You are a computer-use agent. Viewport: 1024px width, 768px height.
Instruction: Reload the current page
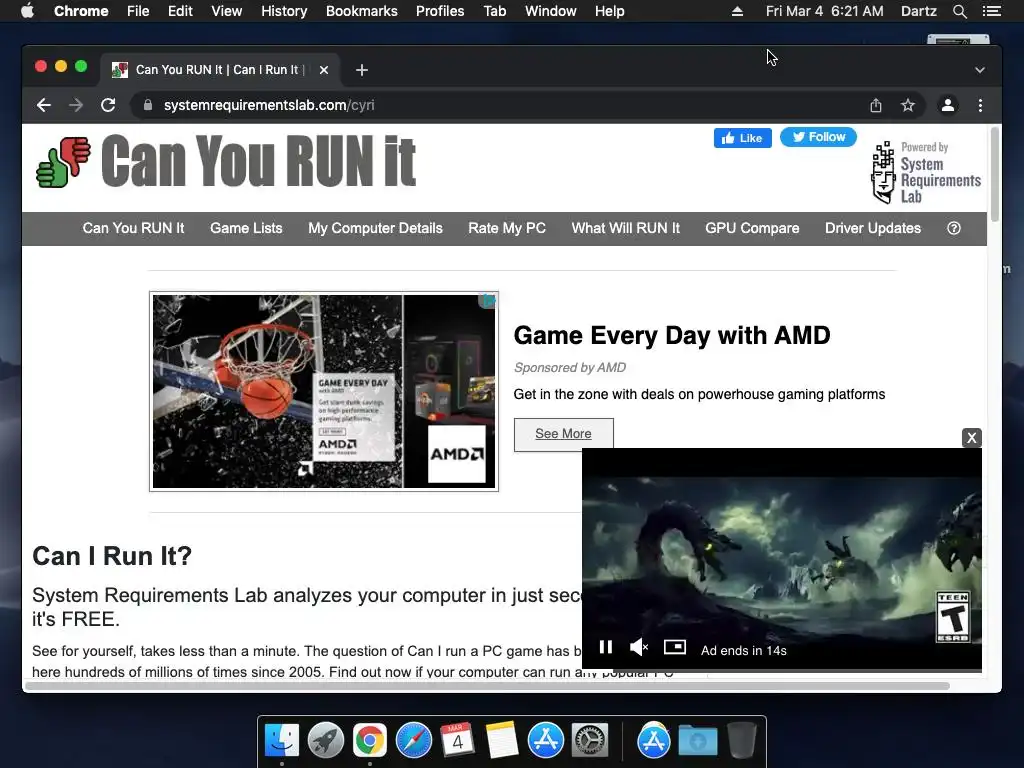pos(108,105)
